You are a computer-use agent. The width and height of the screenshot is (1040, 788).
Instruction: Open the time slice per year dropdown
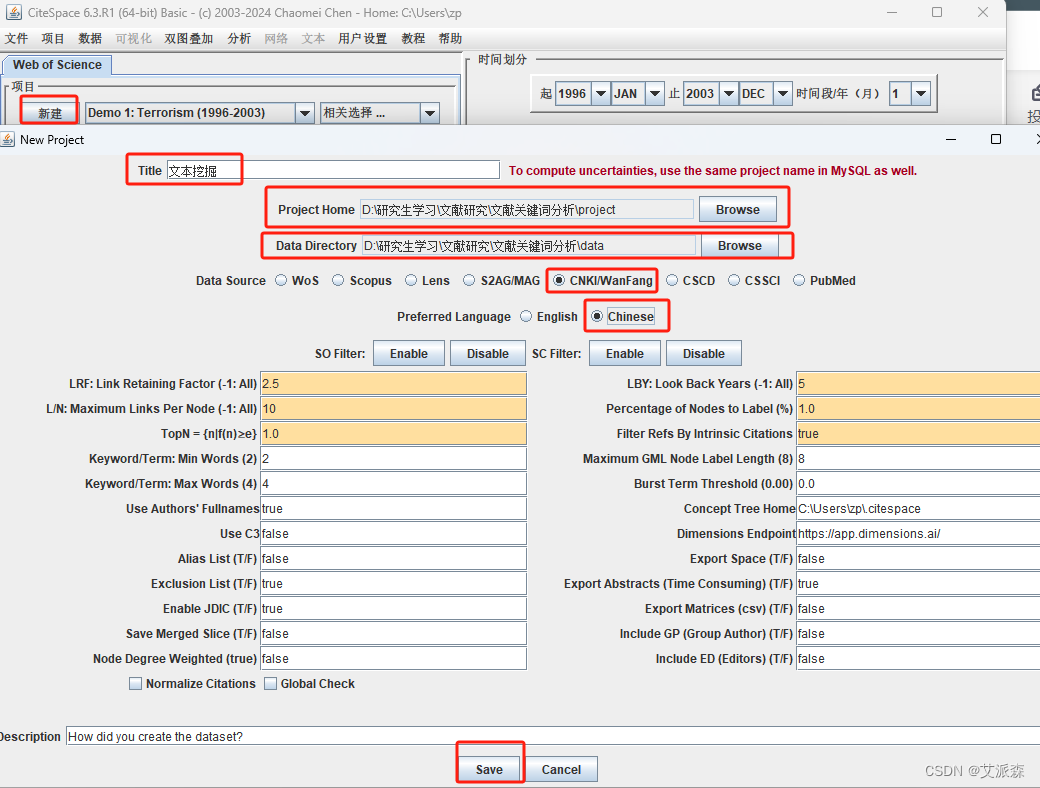point(921,94)
